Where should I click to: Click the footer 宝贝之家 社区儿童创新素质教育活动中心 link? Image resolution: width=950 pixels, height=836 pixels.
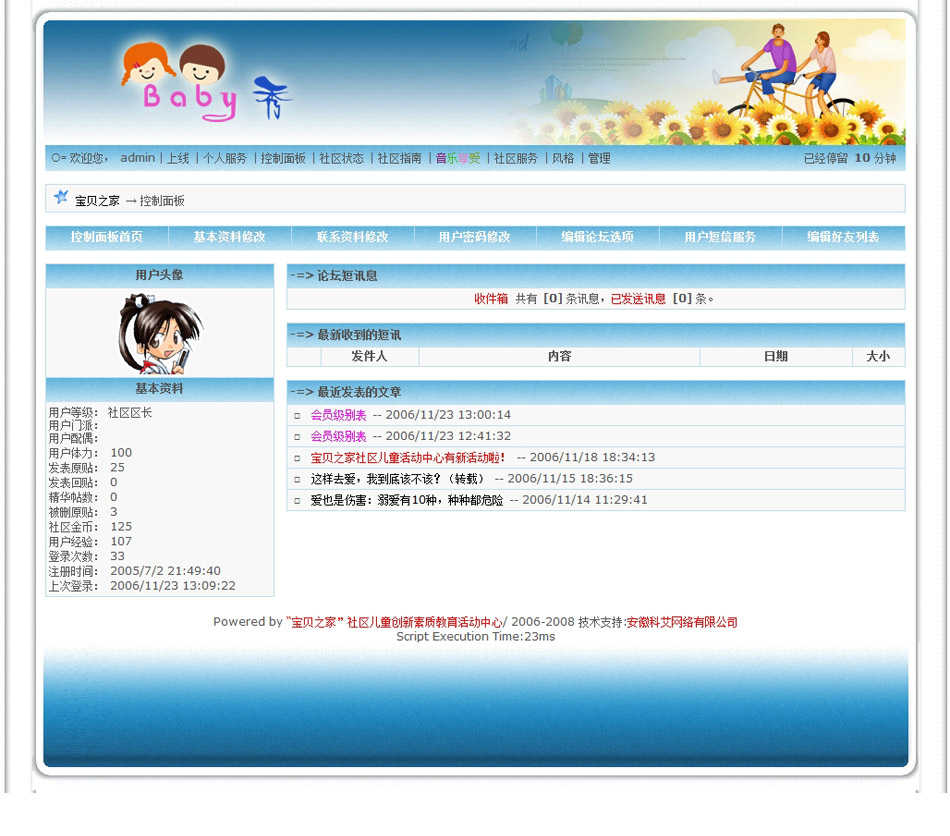coord(394,622)
